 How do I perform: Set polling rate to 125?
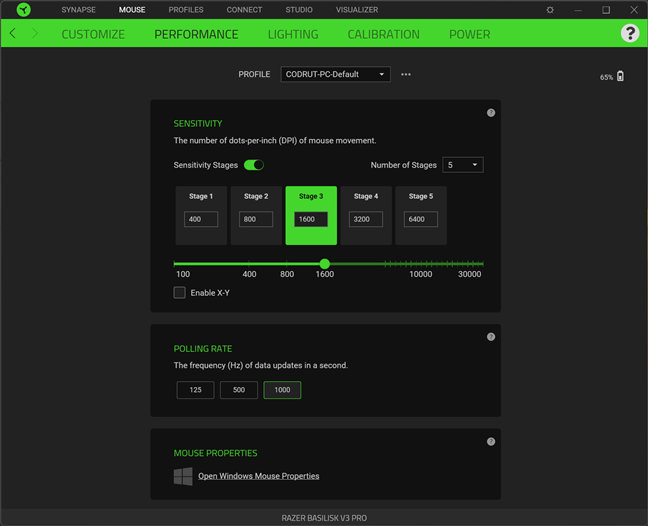(x=195, y=390)
